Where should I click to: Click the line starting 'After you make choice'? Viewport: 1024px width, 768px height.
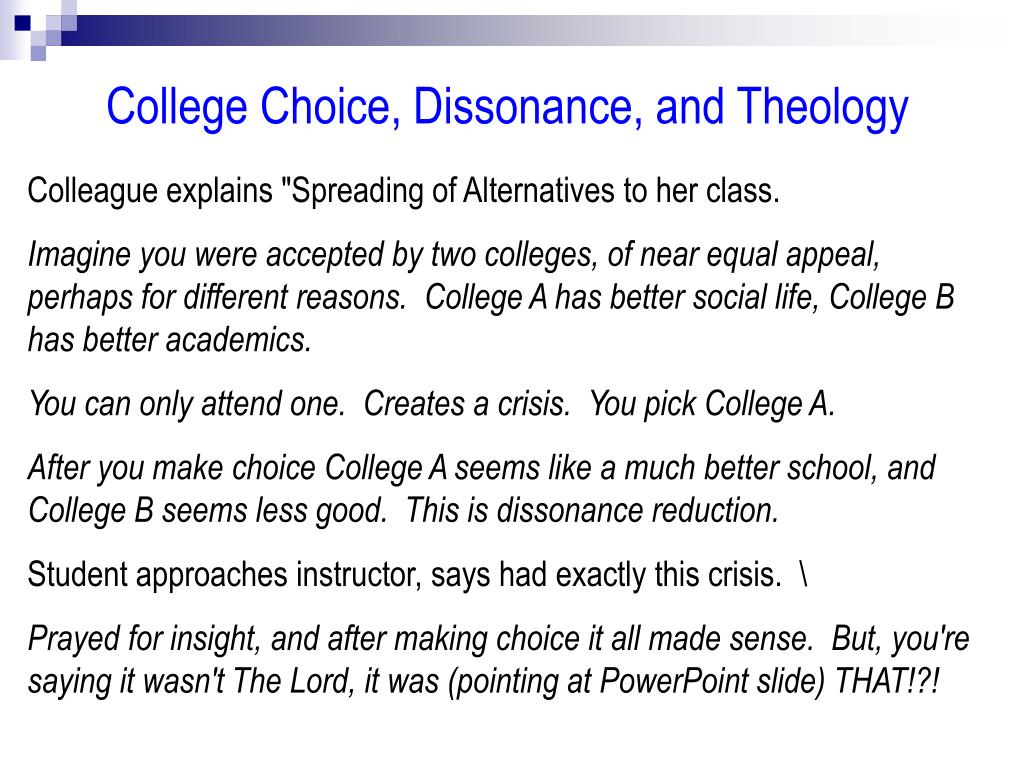[482, 468]
